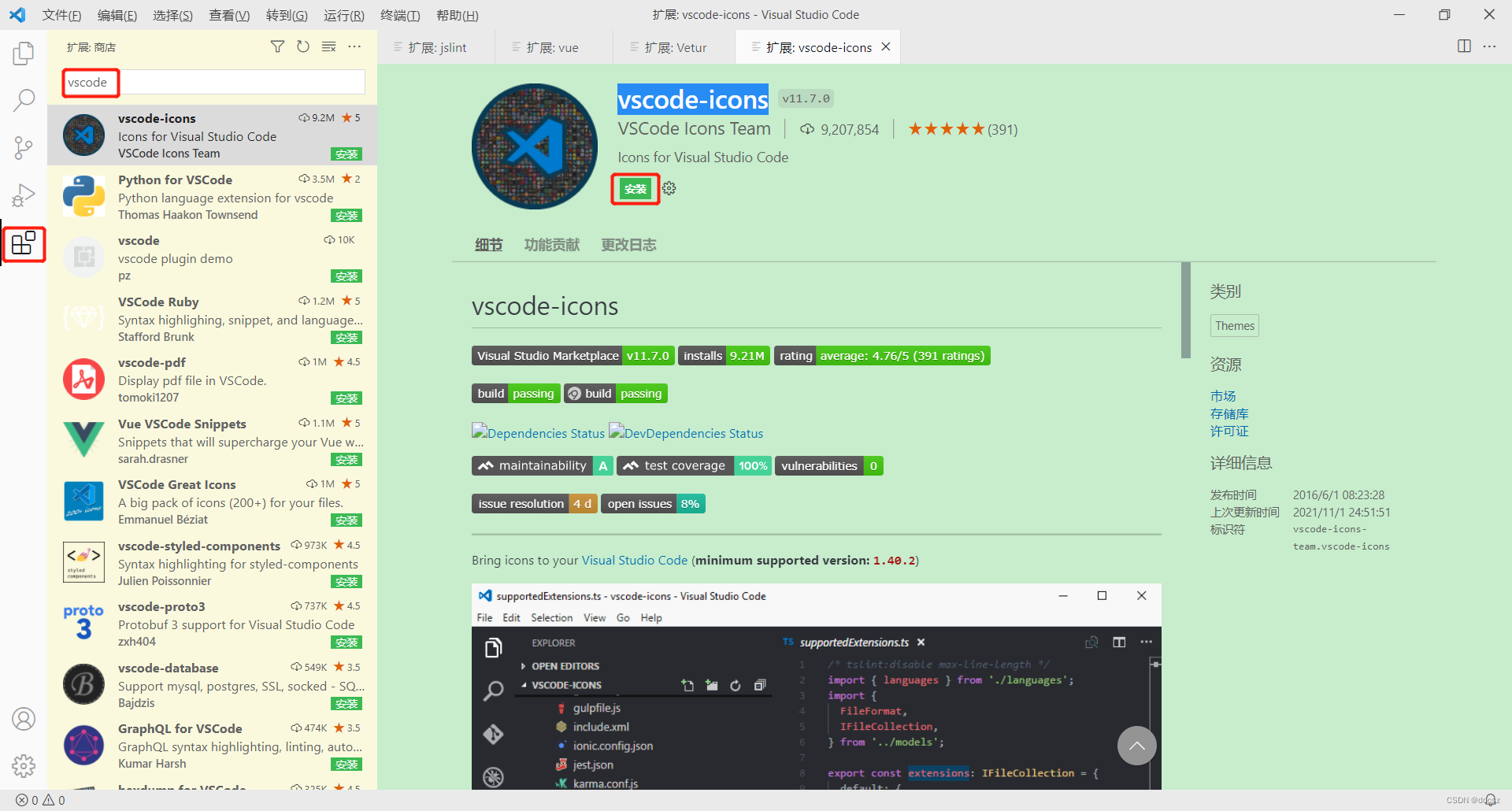Open the VSCode Icons Team publisher link
This screenshot has width=1512, height=811.
(x=694, y=129)
